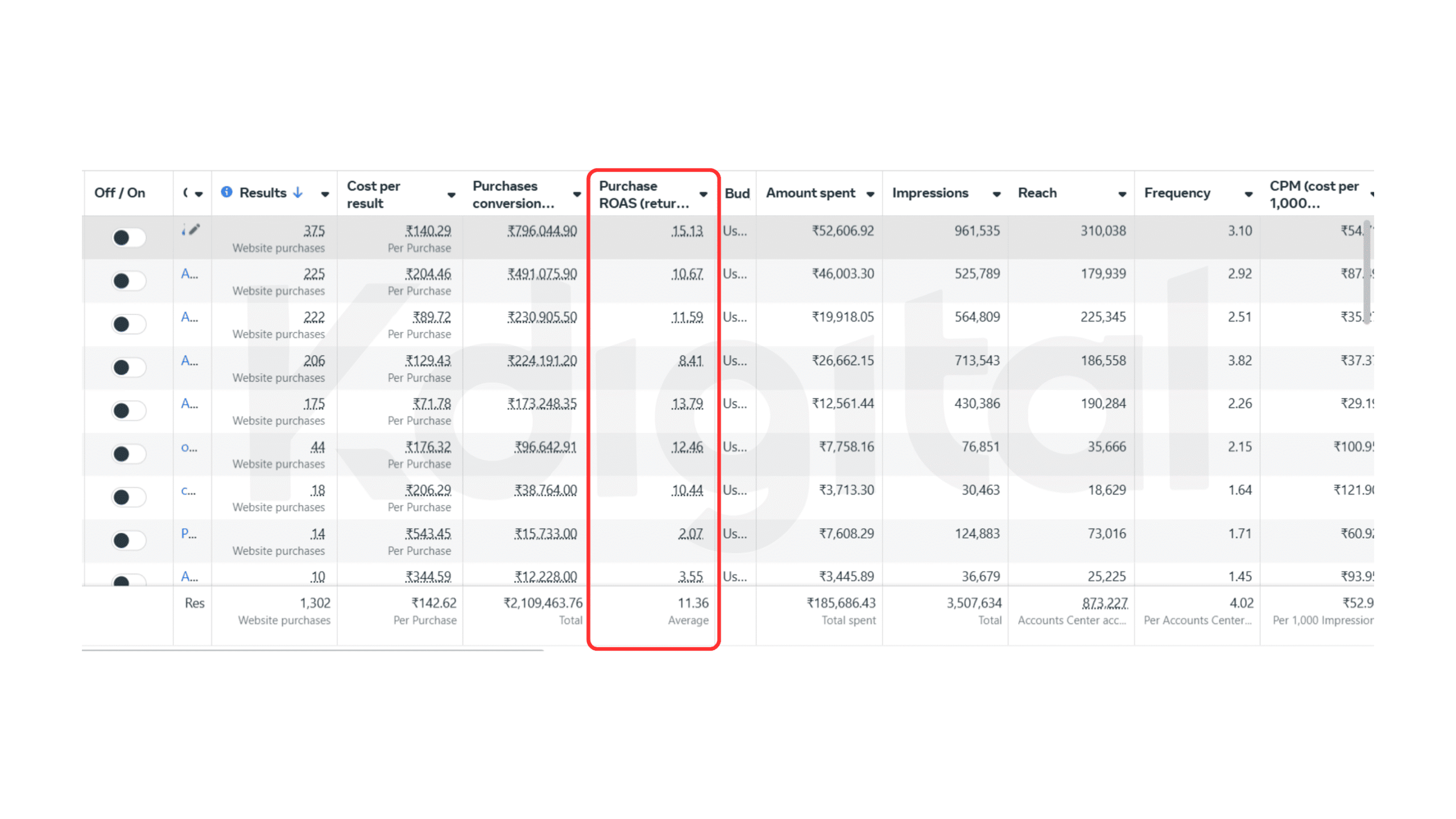The height and width of the screenshot is (819, 1456).
Task: Open the P... campaign link in the 14 purchases row
Action: click(x=189, y=533)
